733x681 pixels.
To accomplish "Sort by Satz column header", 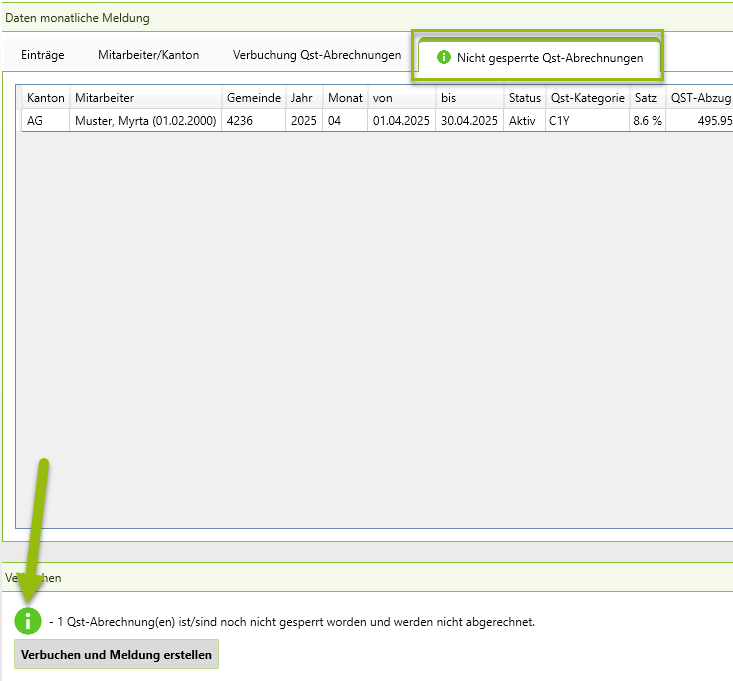I will tap(646, 98).
